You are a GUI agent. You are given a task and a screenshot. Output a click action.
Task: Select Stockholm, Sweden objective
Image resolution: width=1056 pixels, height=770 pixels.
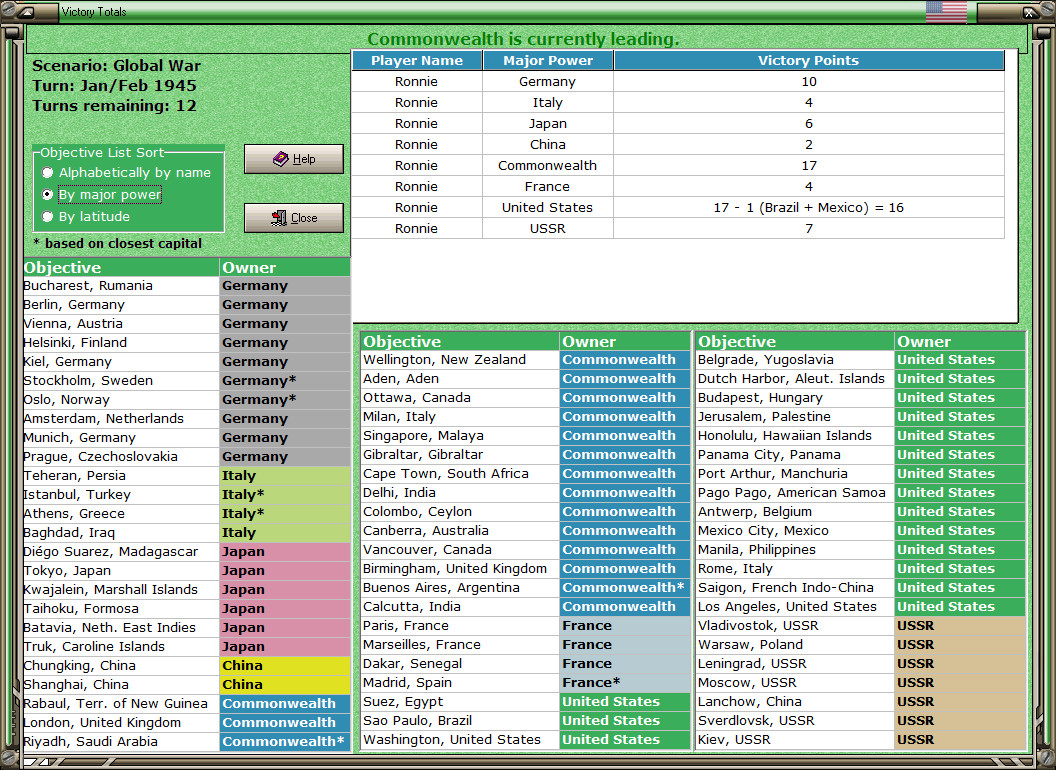point(121,381)
